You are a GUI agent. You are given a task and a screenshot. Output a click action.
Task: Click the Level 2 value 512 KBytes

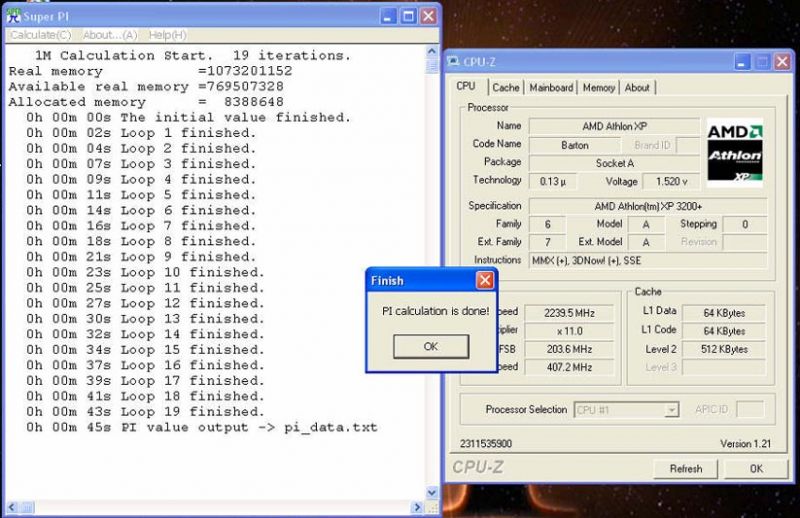pos(724,349)
